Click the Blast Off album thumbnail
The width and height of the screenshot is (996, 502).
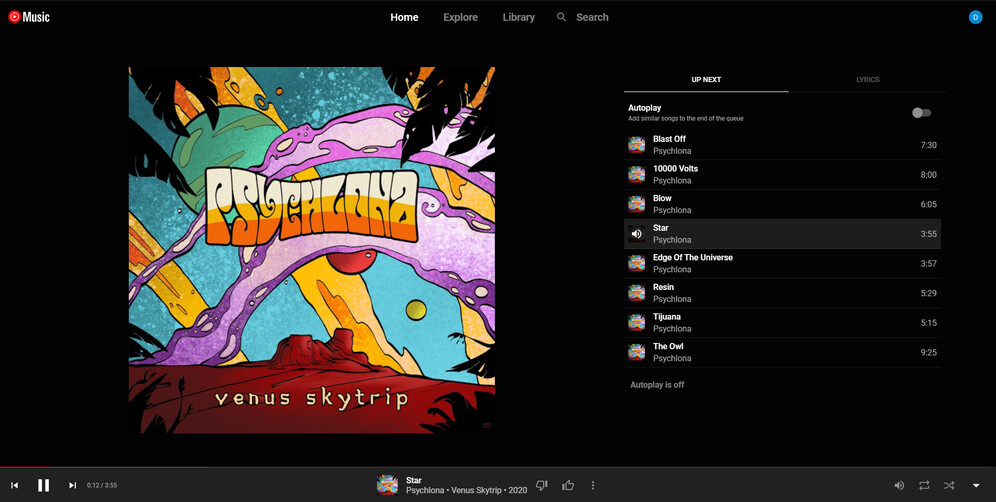click(636, 145)
